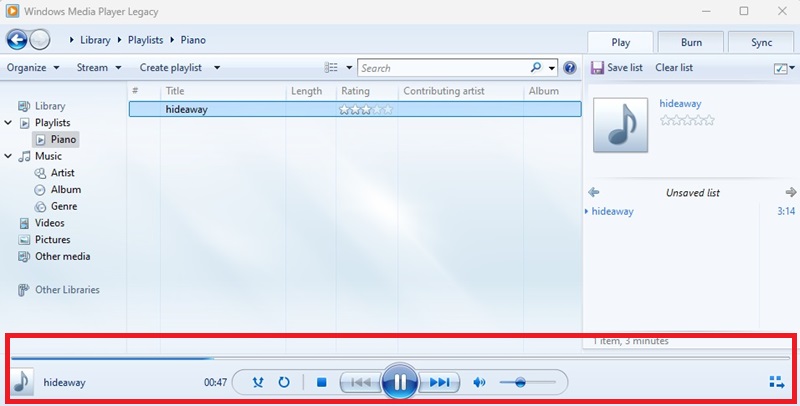Select Album under Music
Screen dimensions: 800x406
coord(65,189)
